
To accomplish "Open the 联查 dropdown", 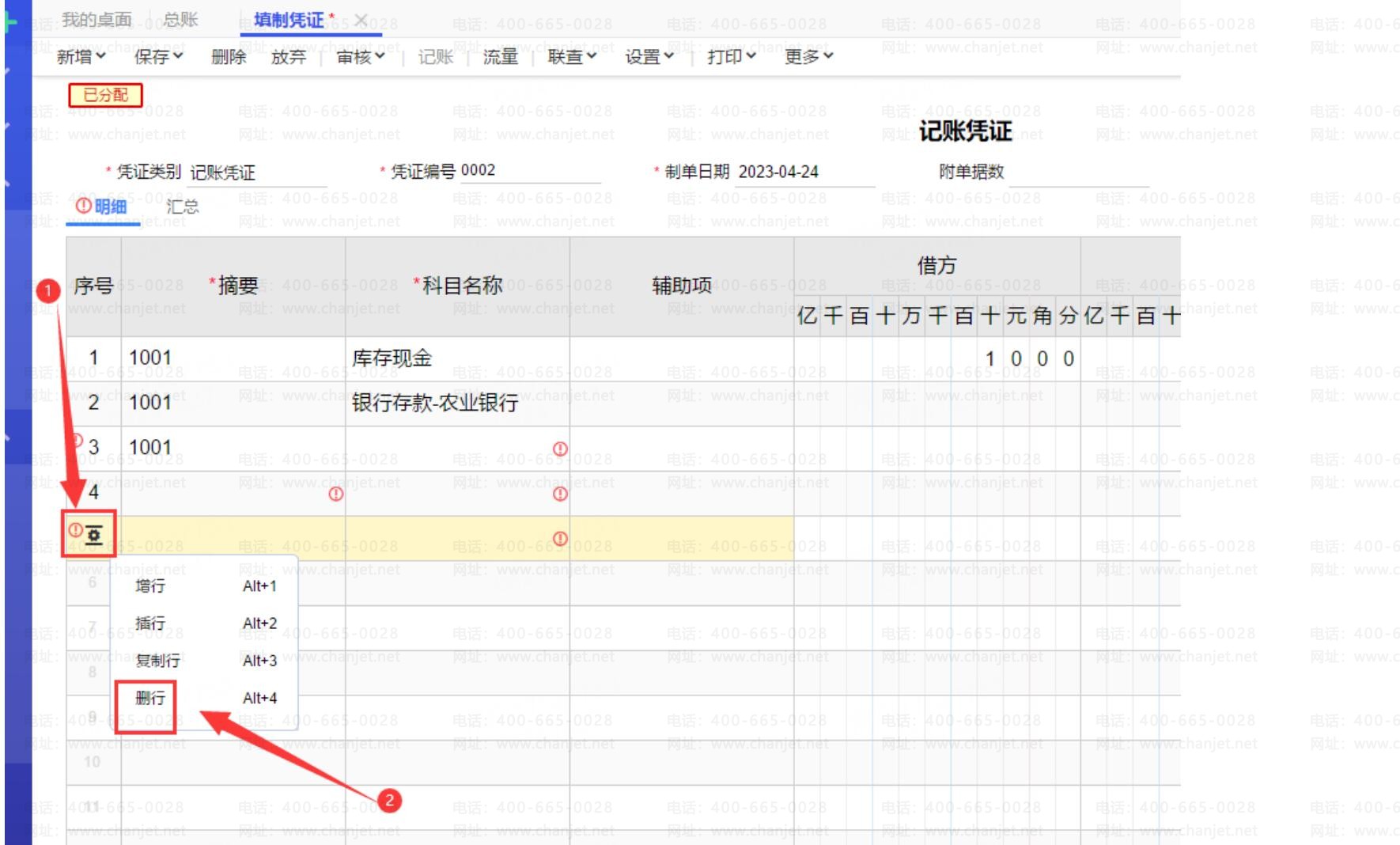I will [x=573, y=56].
